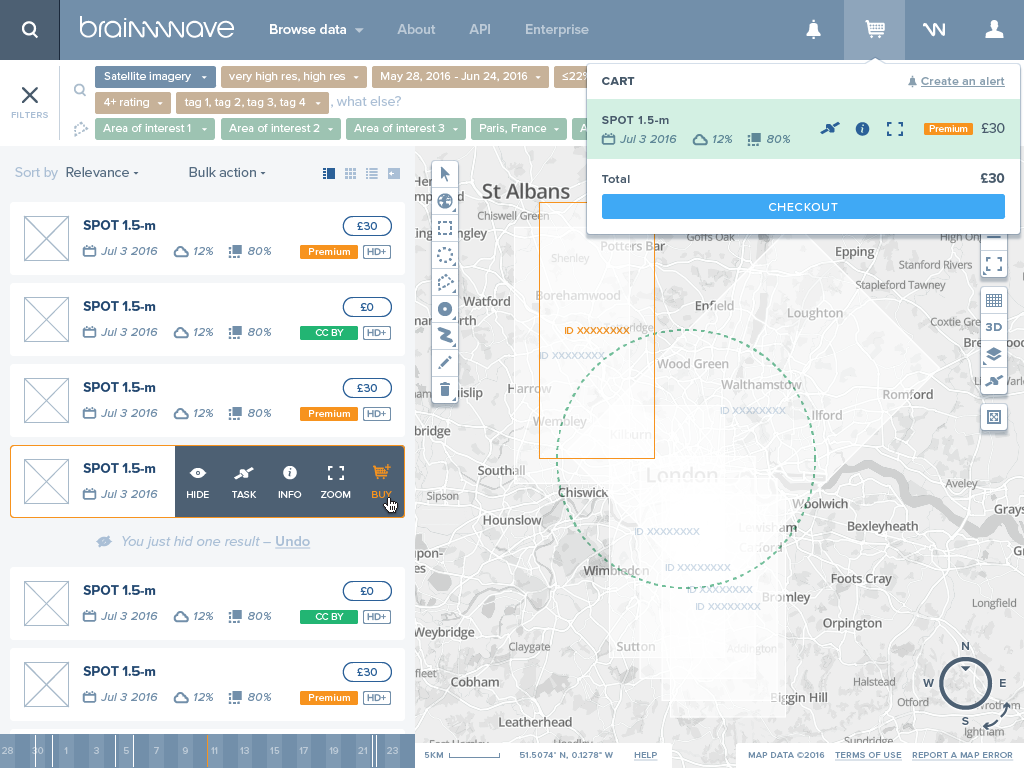Click timeline day 21 marker

pos(362,751)
